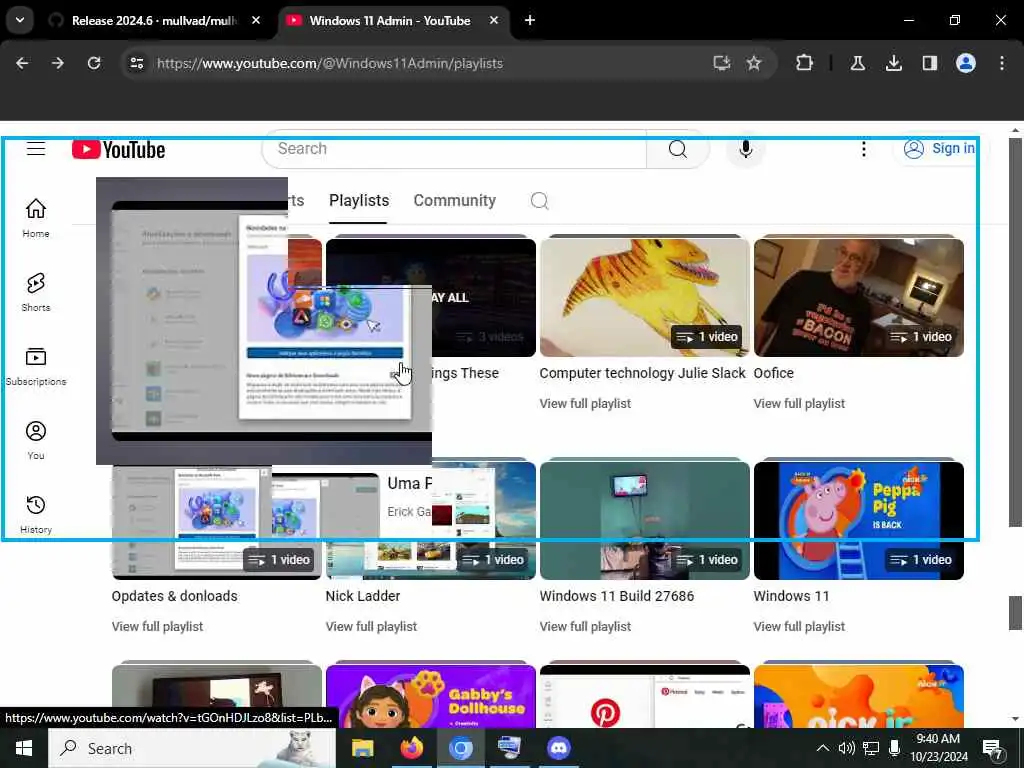
Task: Open the site information icon in address bar
Action: (136, 63)
